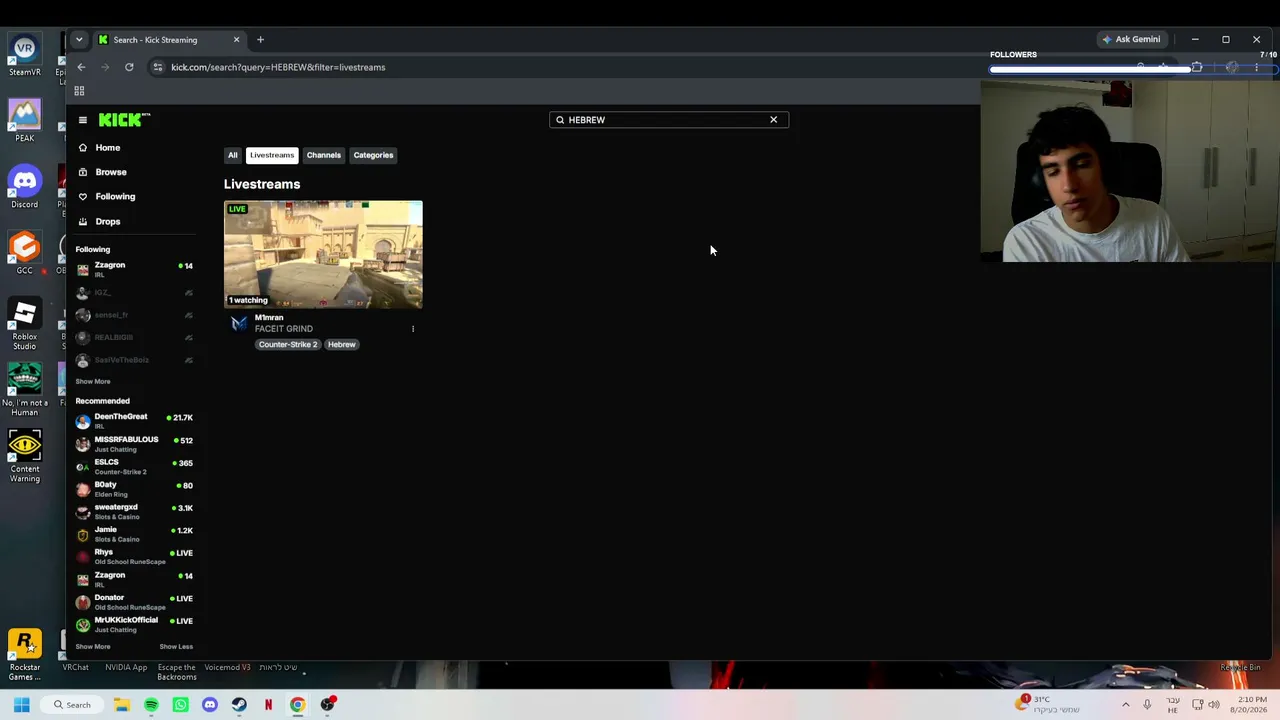This screenshot has width=1280, height=720.
Task: Click the Hebrew language tag
Action: click(342, 345)
